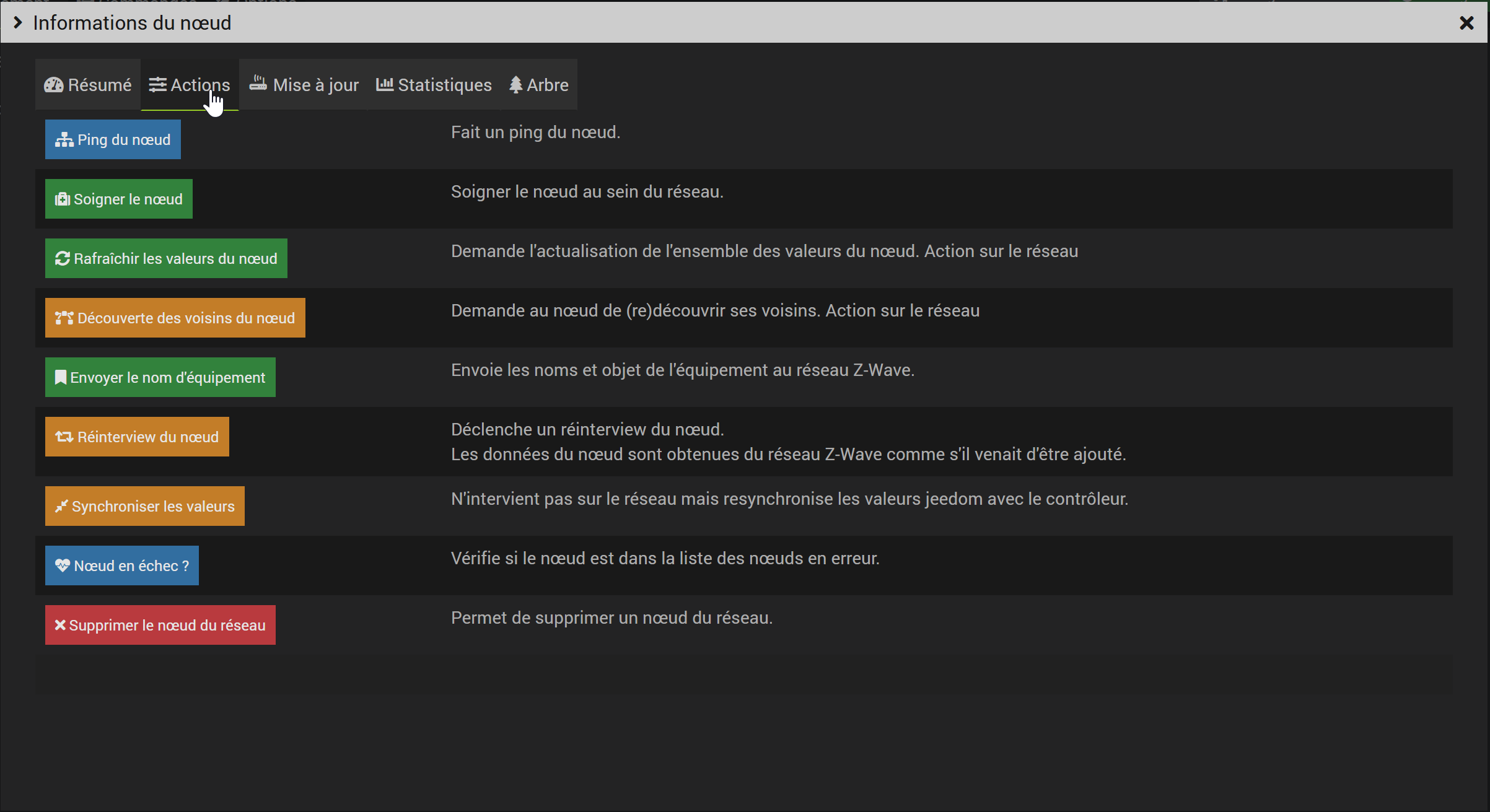The image size is (1490, 812).
Task: Click the medkit icon on Soigner le nœud
Action: [63, 199]
